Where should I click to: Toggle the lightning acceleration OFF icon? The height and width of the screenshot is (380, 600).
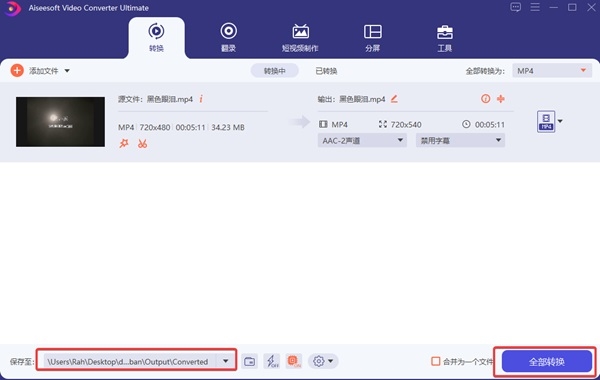click(272, 361)
